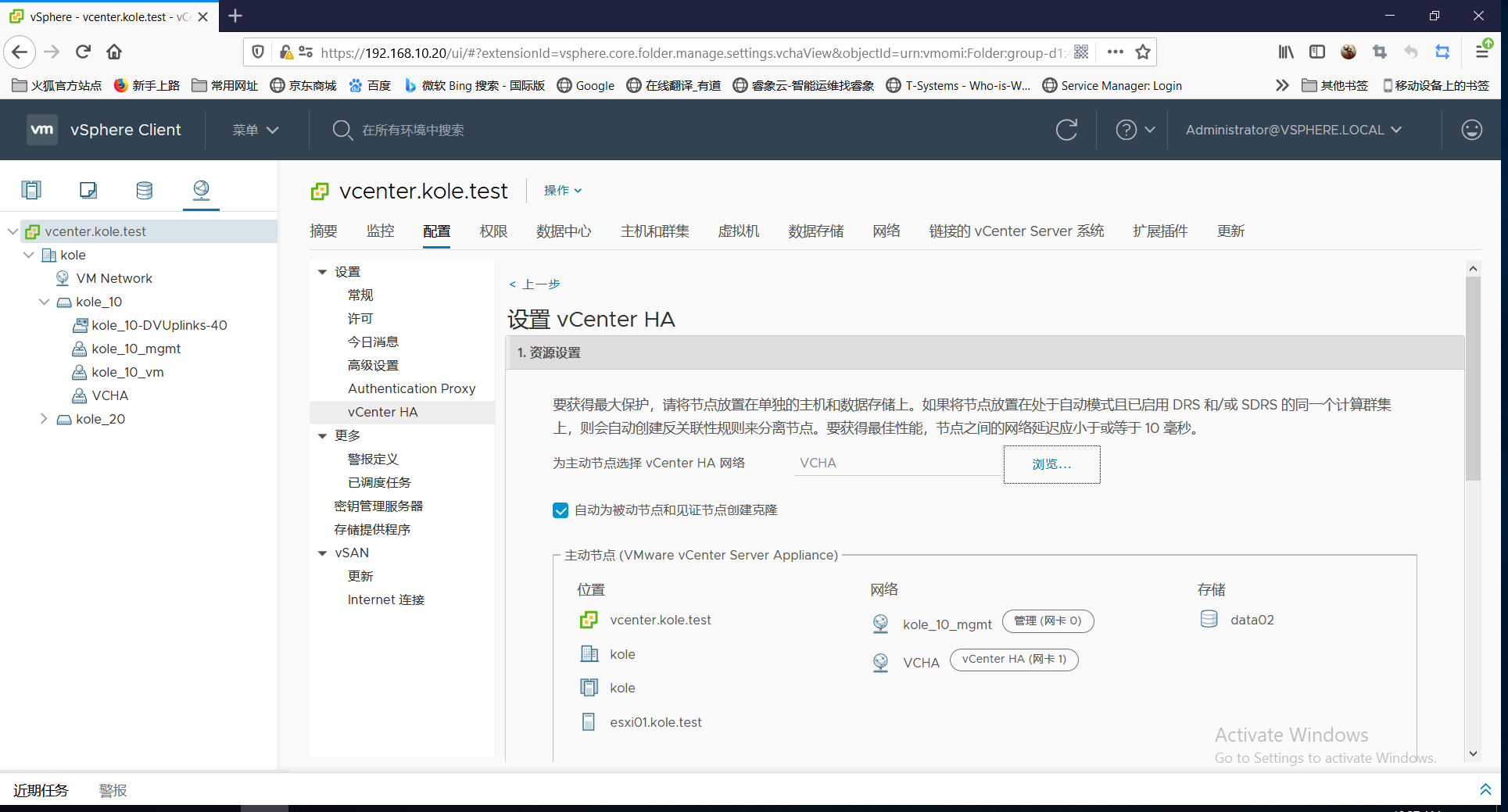Expand the kole_20 tree item
The width and height of the screenshot is (1508, 812).
click(45, 418)
